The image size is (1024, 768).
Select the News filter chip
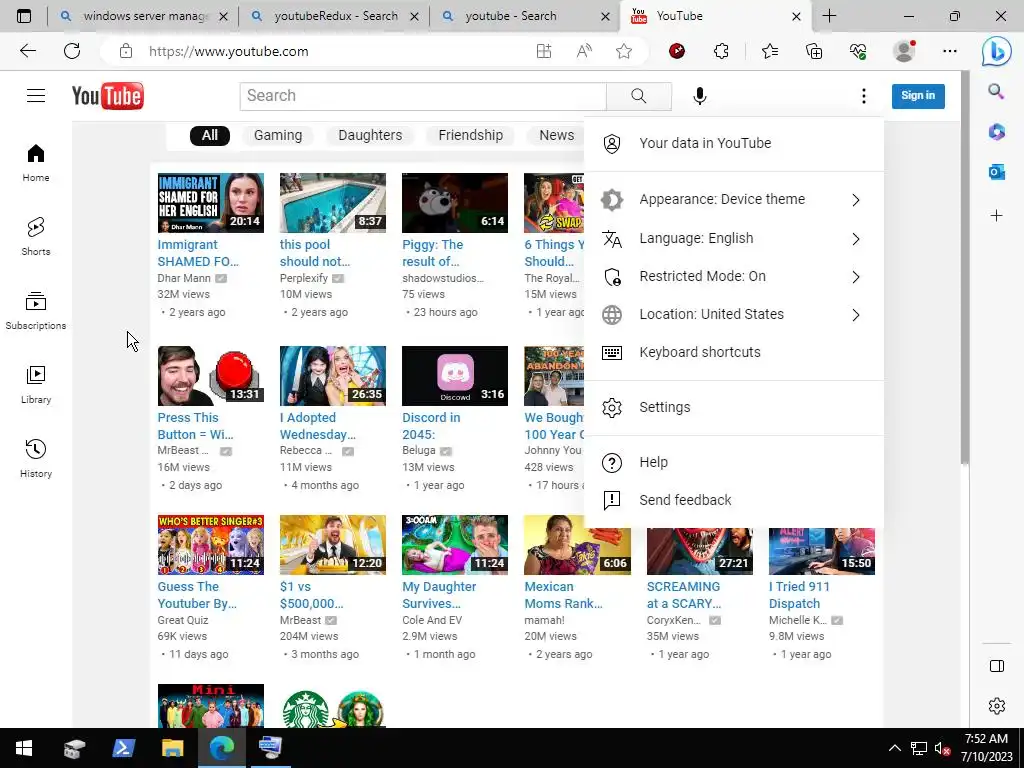pyautogui.click(x=556, y=136)
